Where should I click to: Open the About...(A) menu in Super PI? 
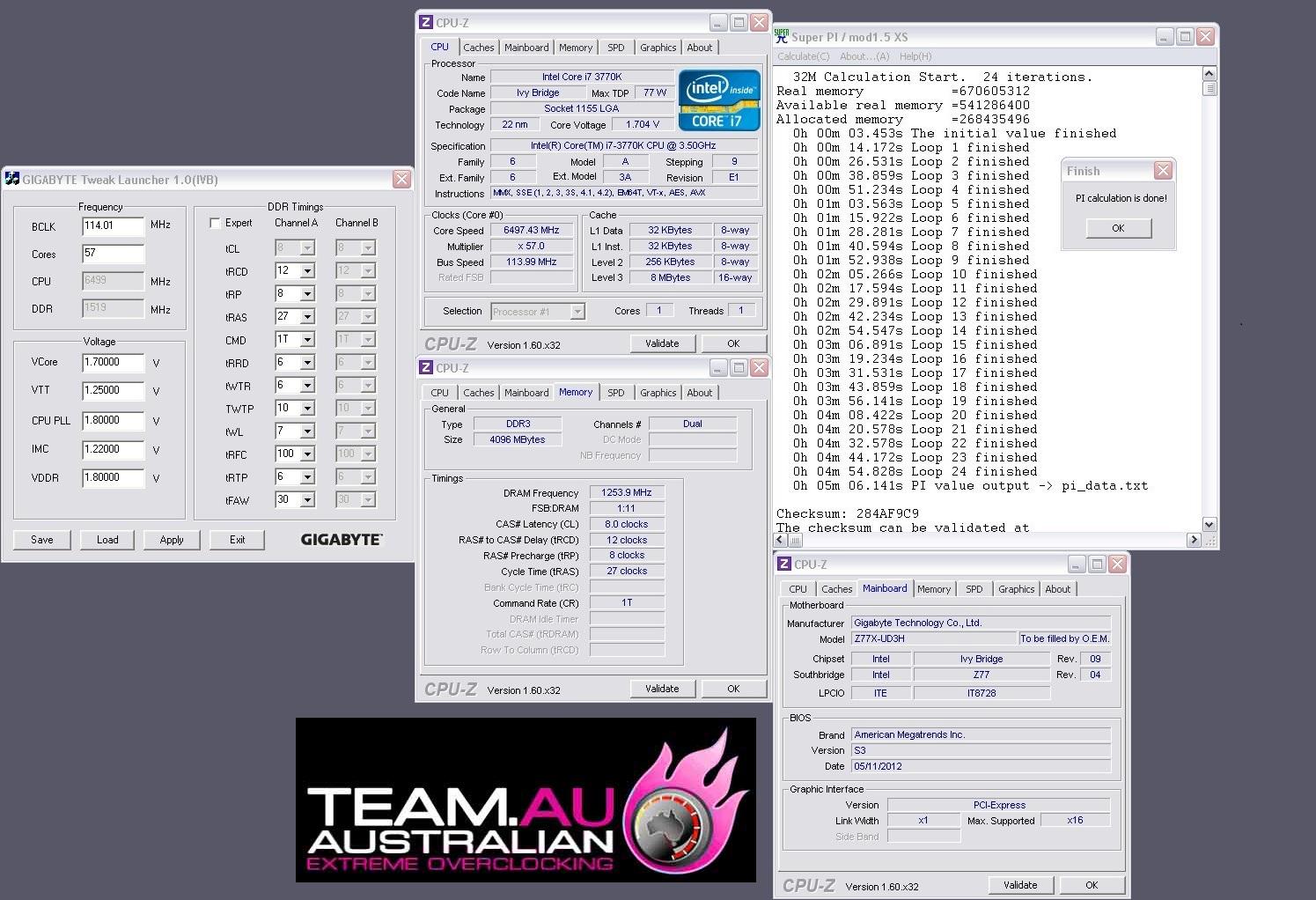[x=864, y=56]
